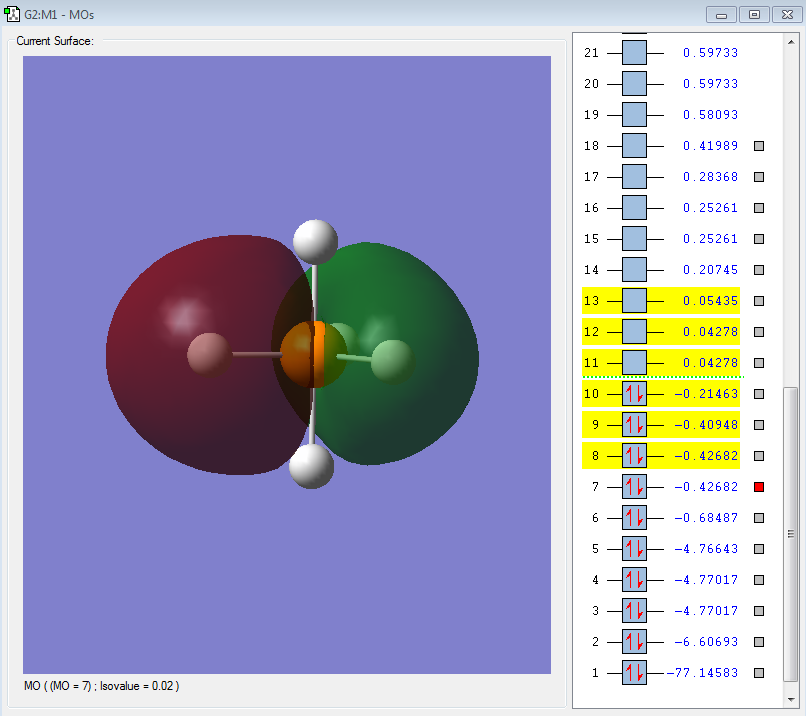Select the empty orbital box for MO 11
The width and height of the screenshot is (806, 716).
point(634,363)
